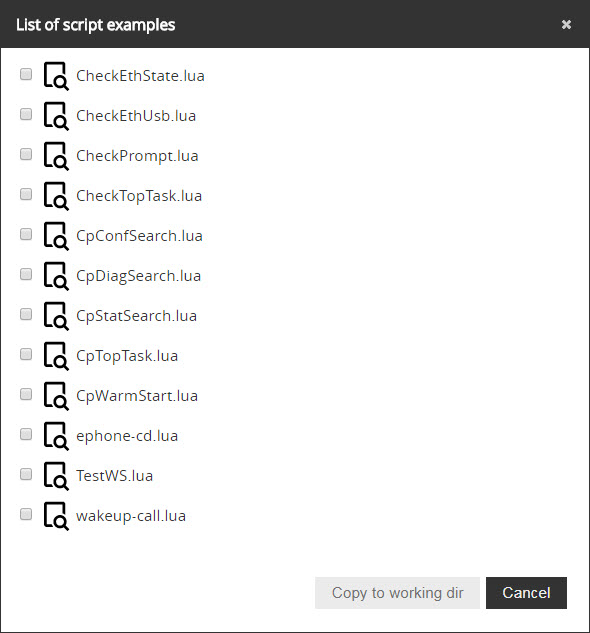Click the CpWarmStart.lua file name
The width and height of the screenshot is (590, 633).
tap(137, 396)
